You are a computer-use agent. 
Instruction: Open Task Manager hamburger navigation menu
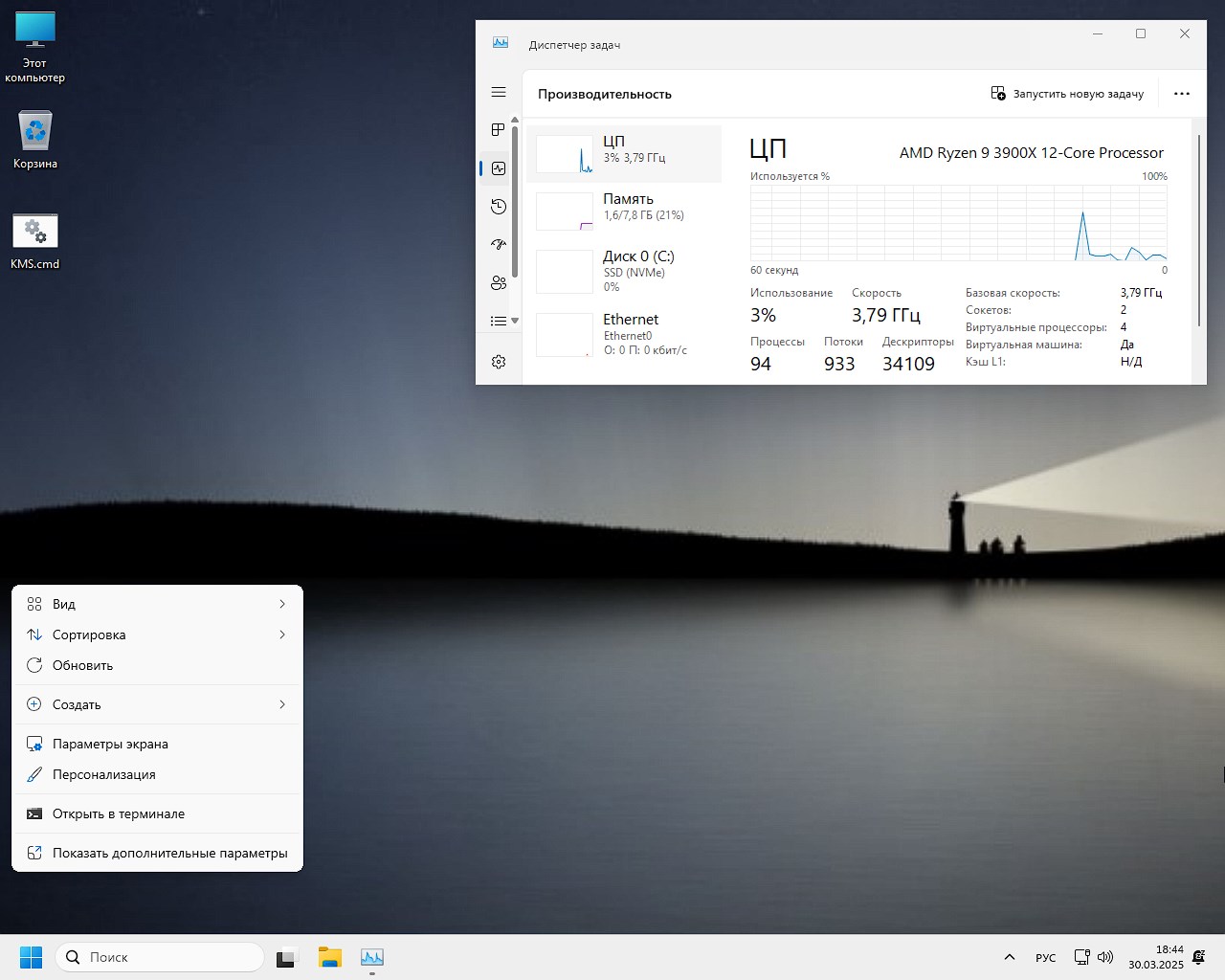click(x=499, y=92)
